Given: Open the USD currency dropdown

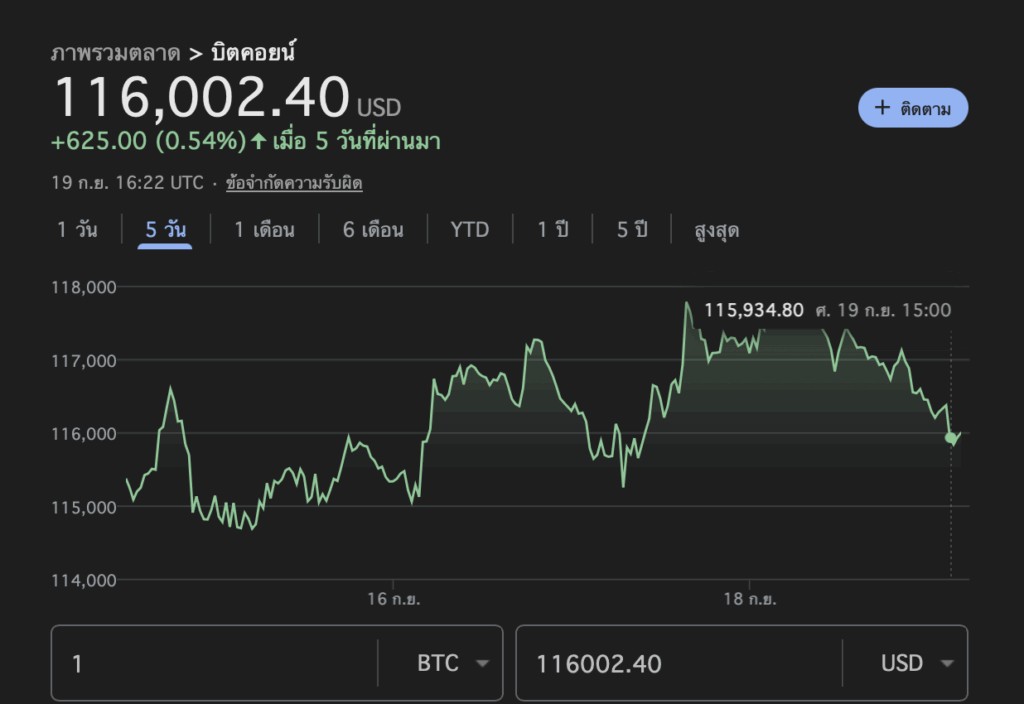Looking at the screenshot, I should tap(917, 664).
